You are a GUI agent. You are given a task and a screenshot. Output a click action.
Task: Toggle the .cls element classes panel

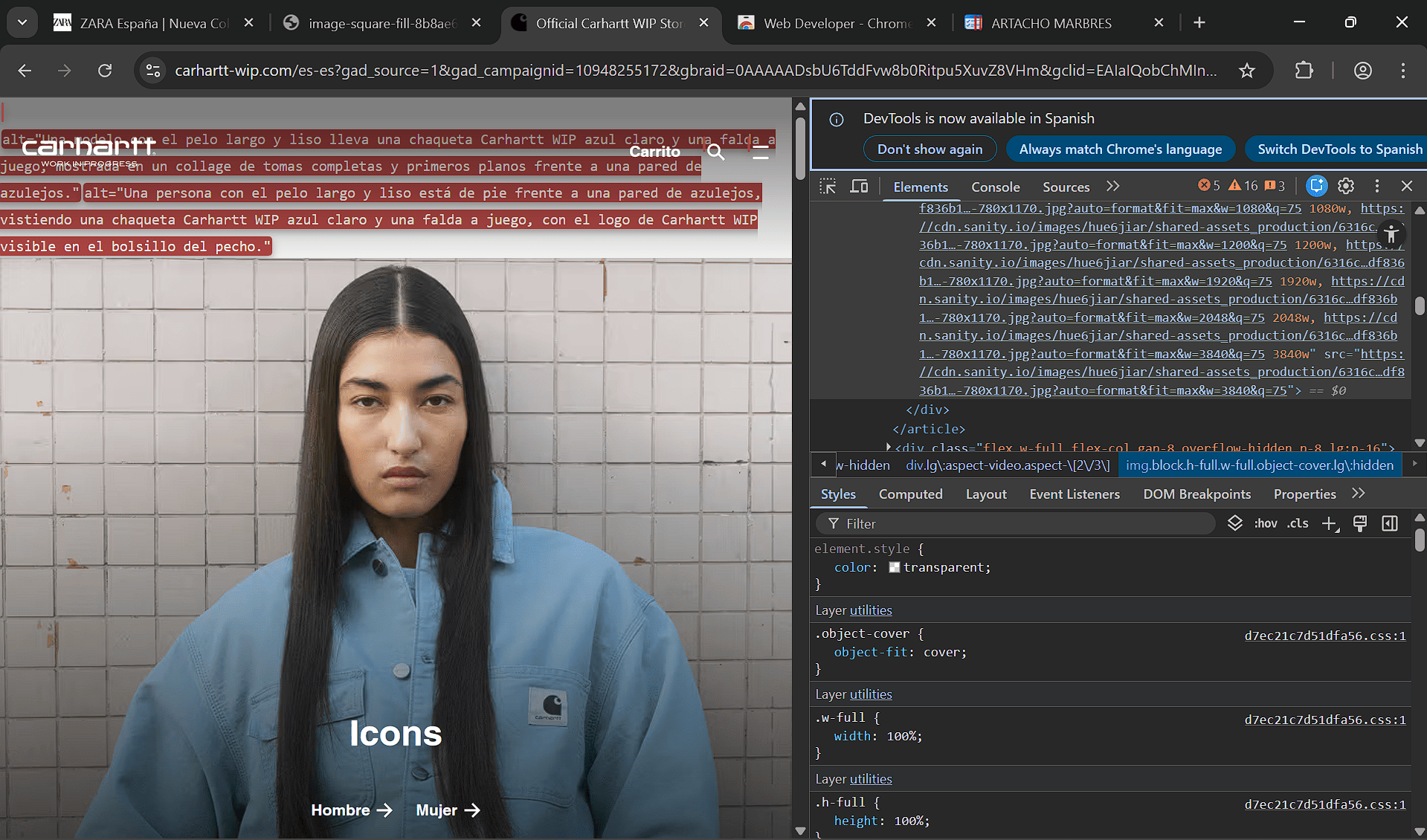click(1298, 523)
